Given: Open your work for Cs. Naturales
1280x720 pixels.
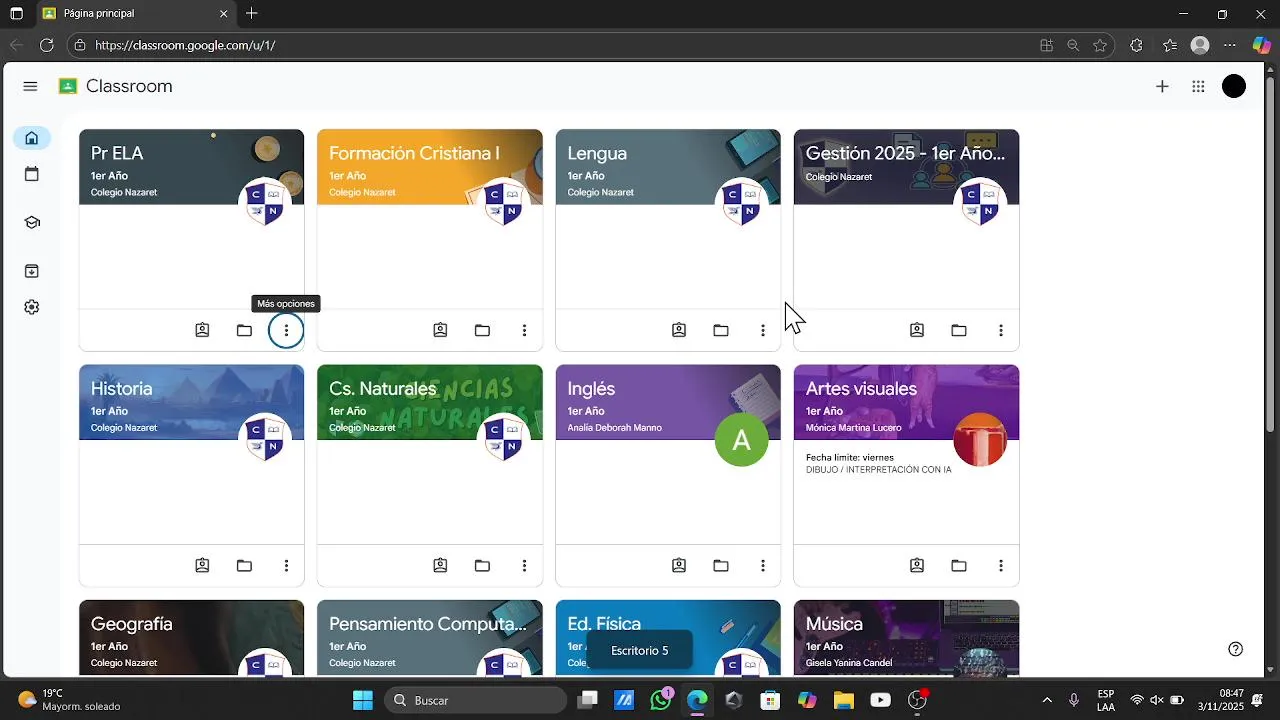Looking at the screenshot, I should click(440, 565).
